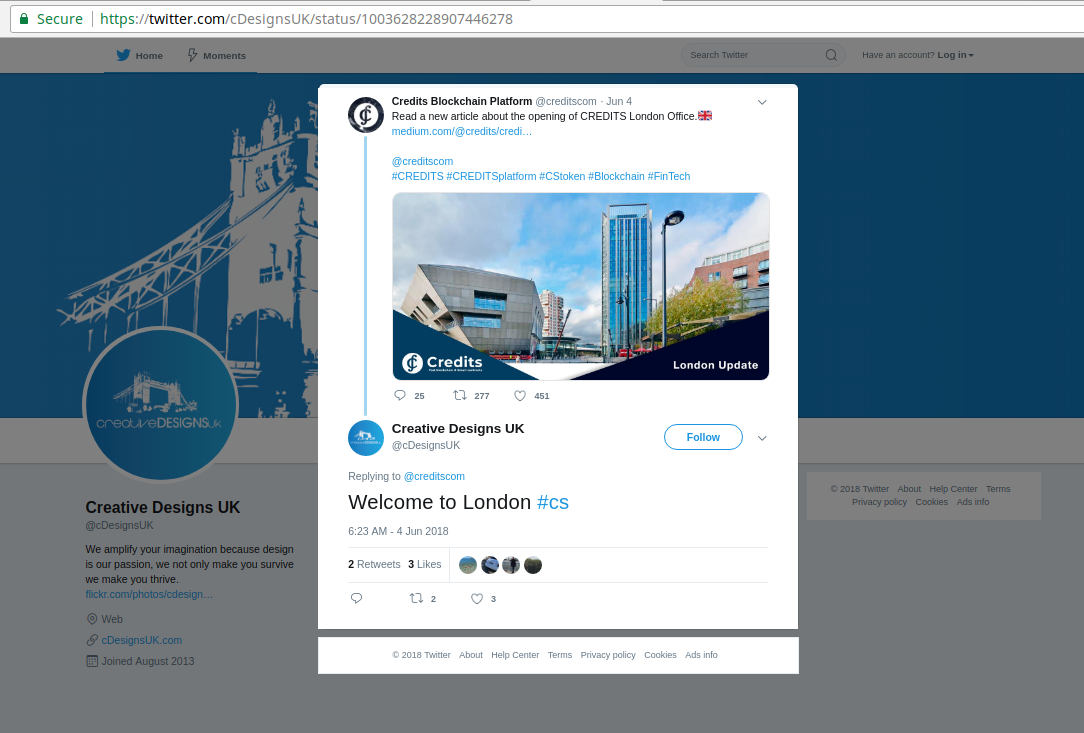Open Privacy policy in modal footer

(x=608, y=655)
